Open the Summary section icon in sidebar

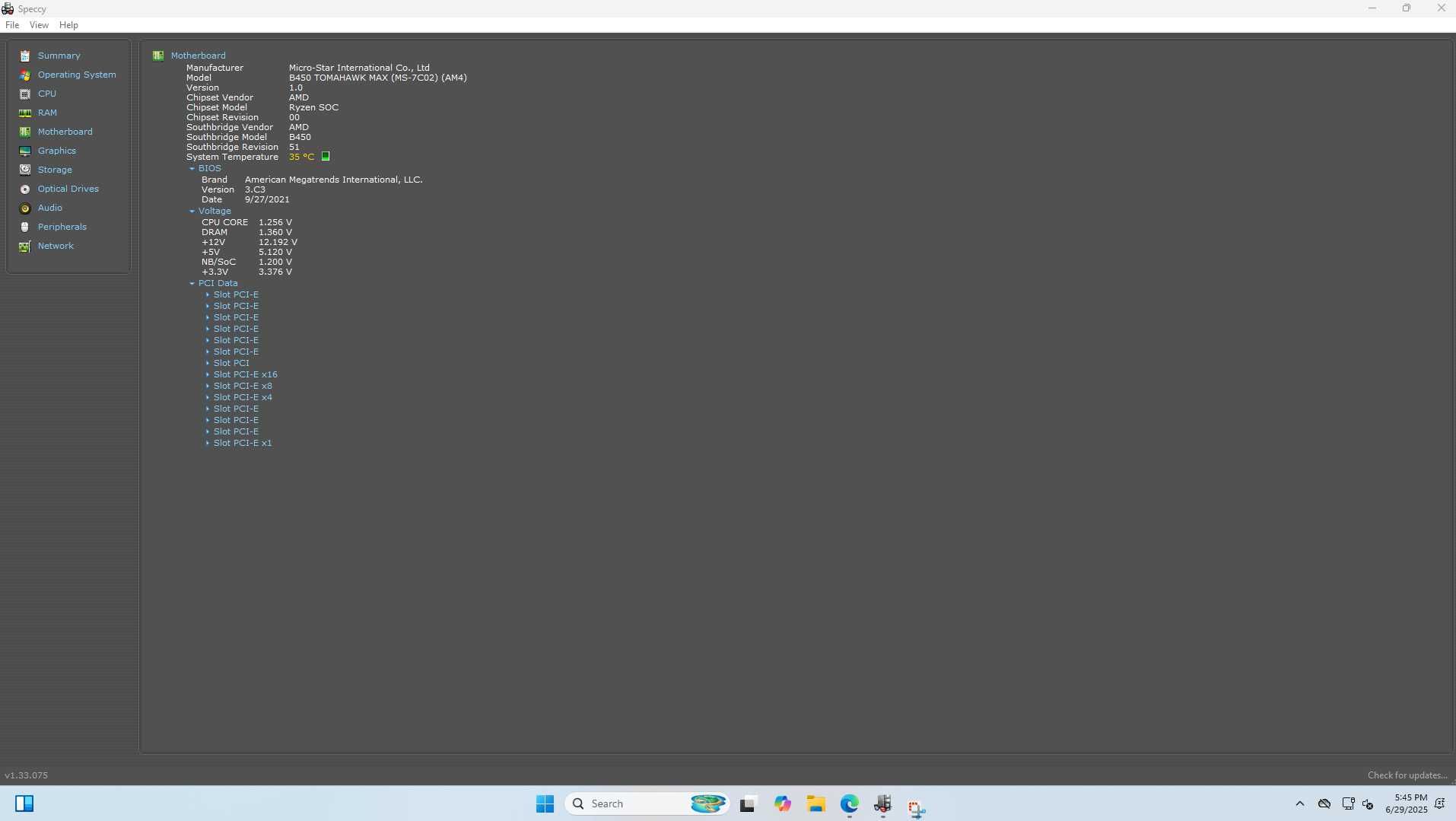tap(25, 56)
